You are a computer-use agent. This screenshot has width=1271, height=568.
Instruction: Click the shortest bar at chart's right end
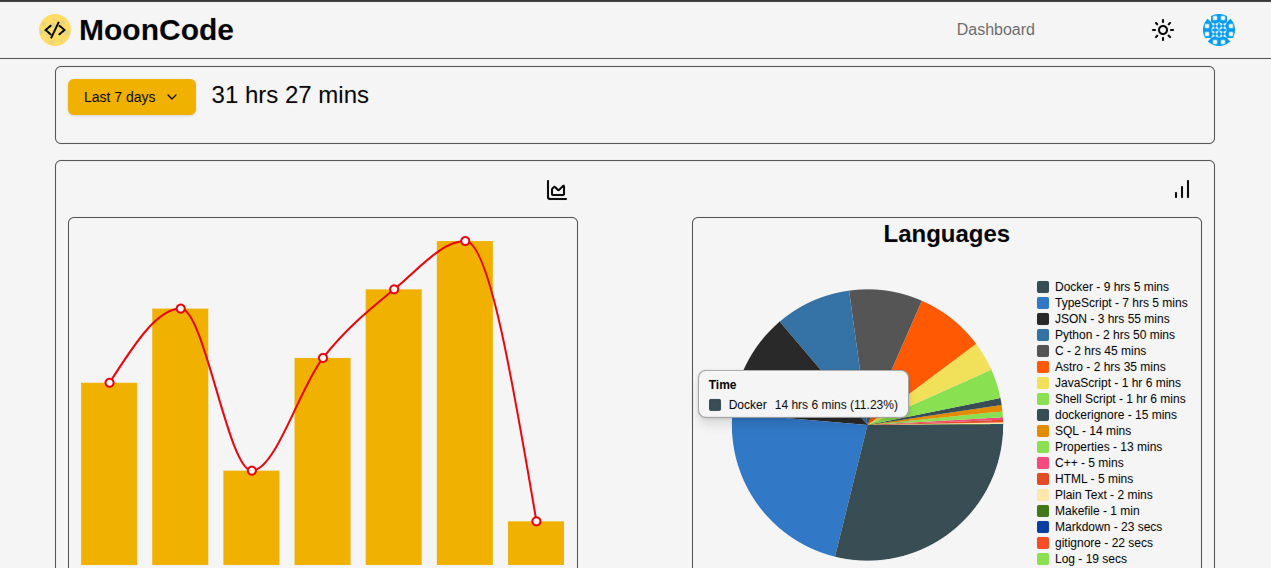pyautogui.click(x=536, y=543)
